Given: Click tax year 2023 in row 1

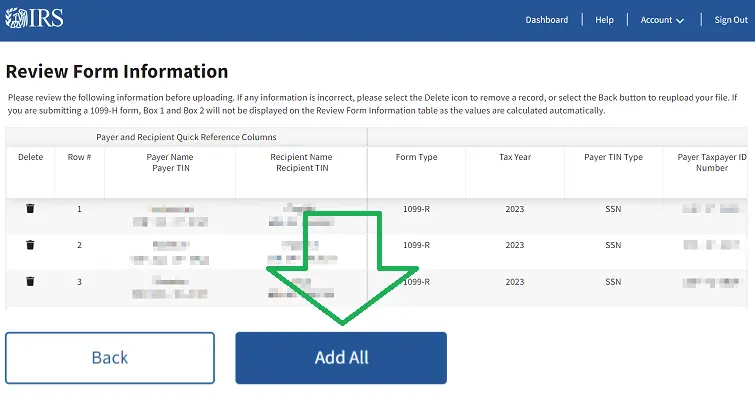Looking at the screenshot, I should click(515, 209).
